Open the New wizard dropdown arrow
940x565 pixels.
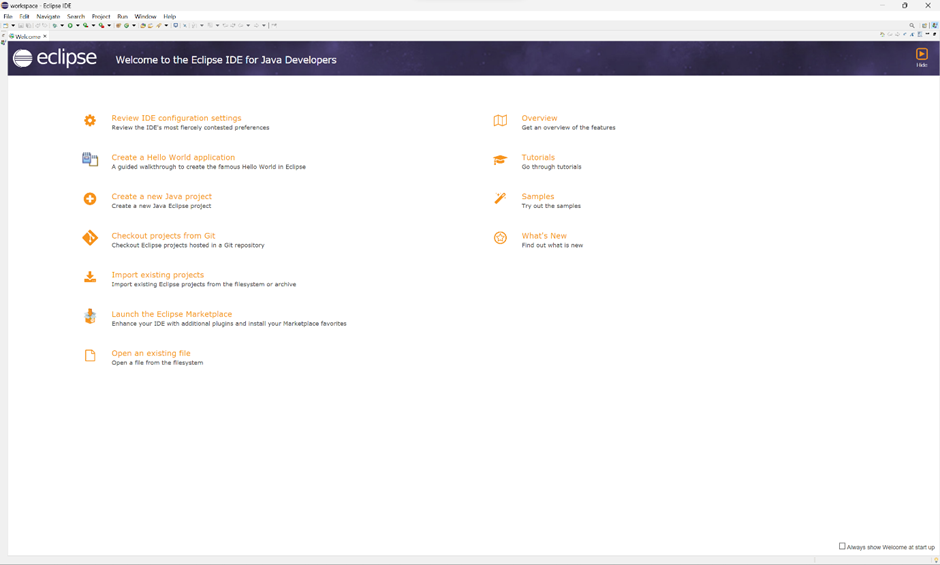(x=13, y=25)
